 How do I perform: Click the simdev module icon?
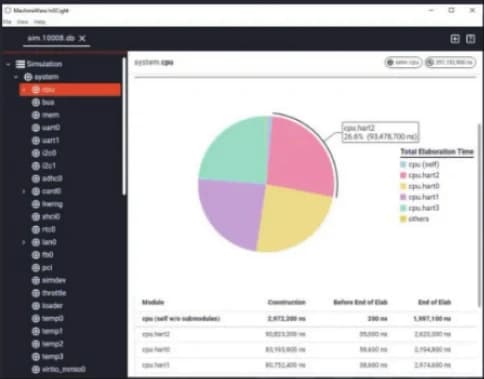[36, 280]
